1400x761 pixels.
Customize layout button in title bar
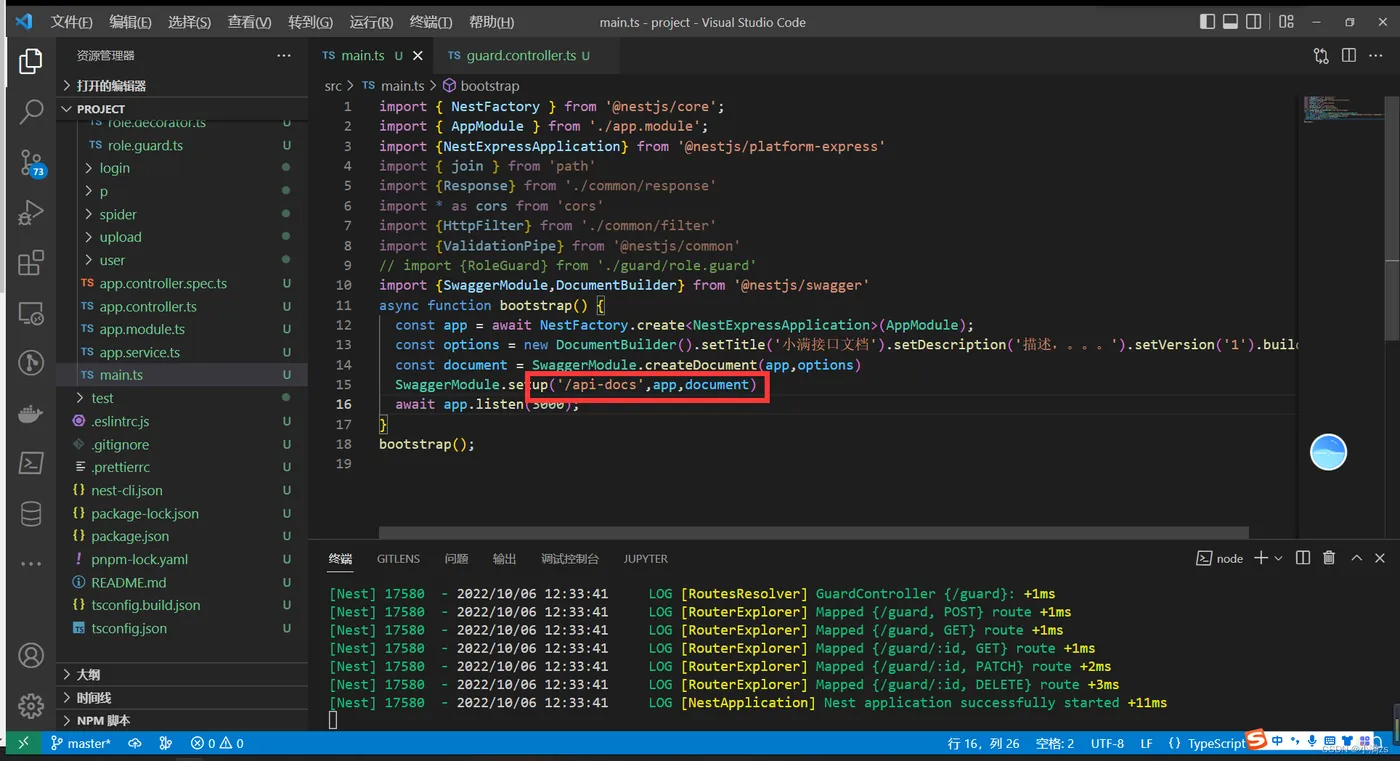click(1287, 22)
